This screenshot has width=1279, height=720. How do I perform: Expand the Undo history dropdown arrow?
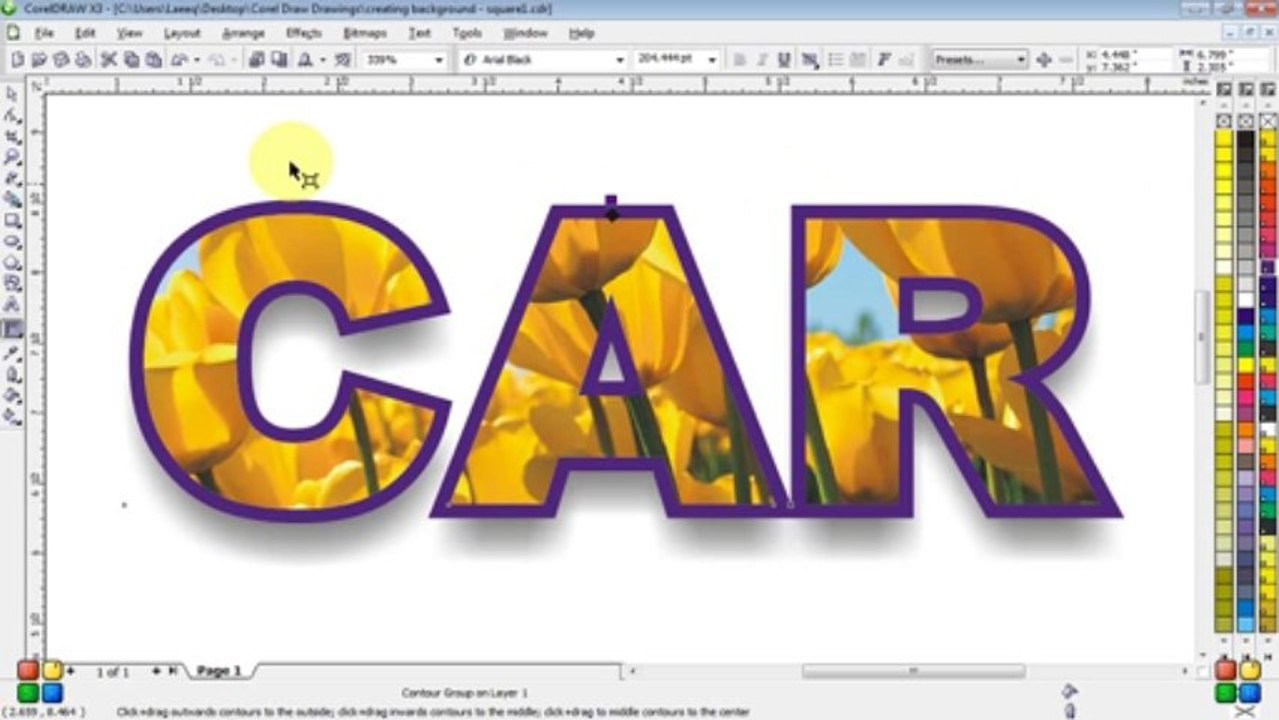pyautogui.click(x=197, y=60)
